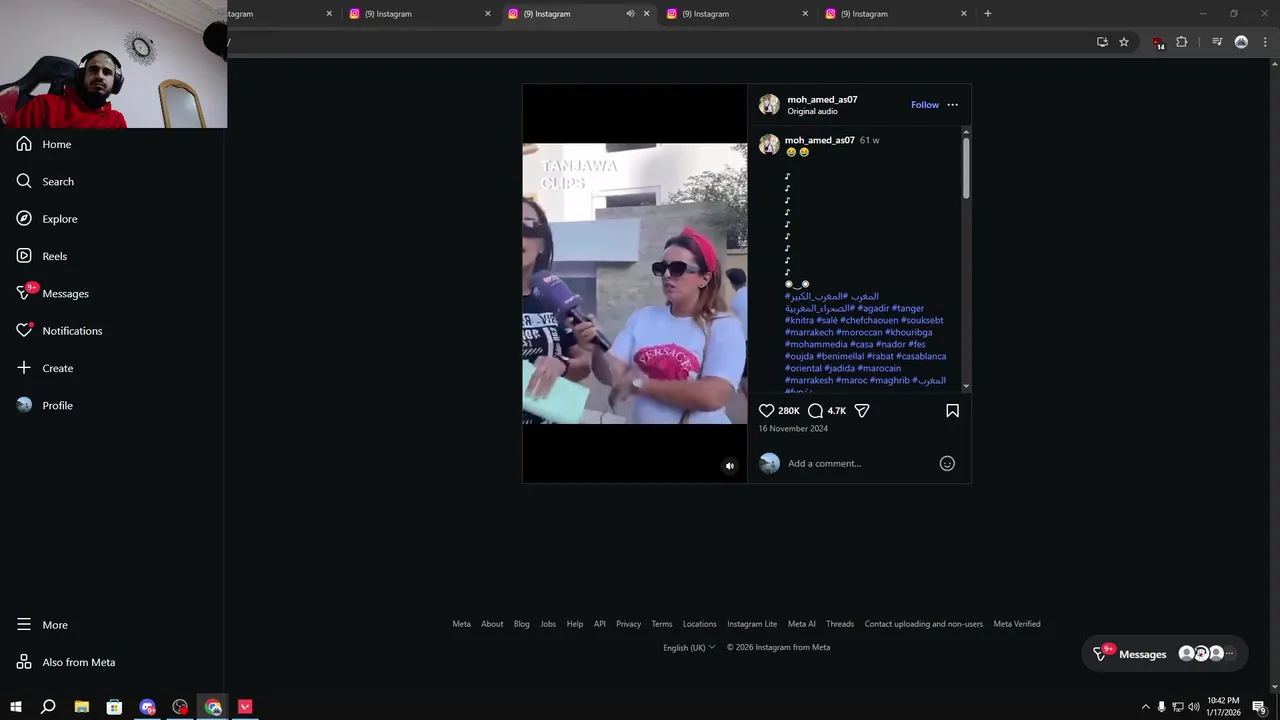Image resolution: width=1280 pixels, height=720 pixels.
Task: Open Chrome profile avatar menu
Action: coord(1241,42)
